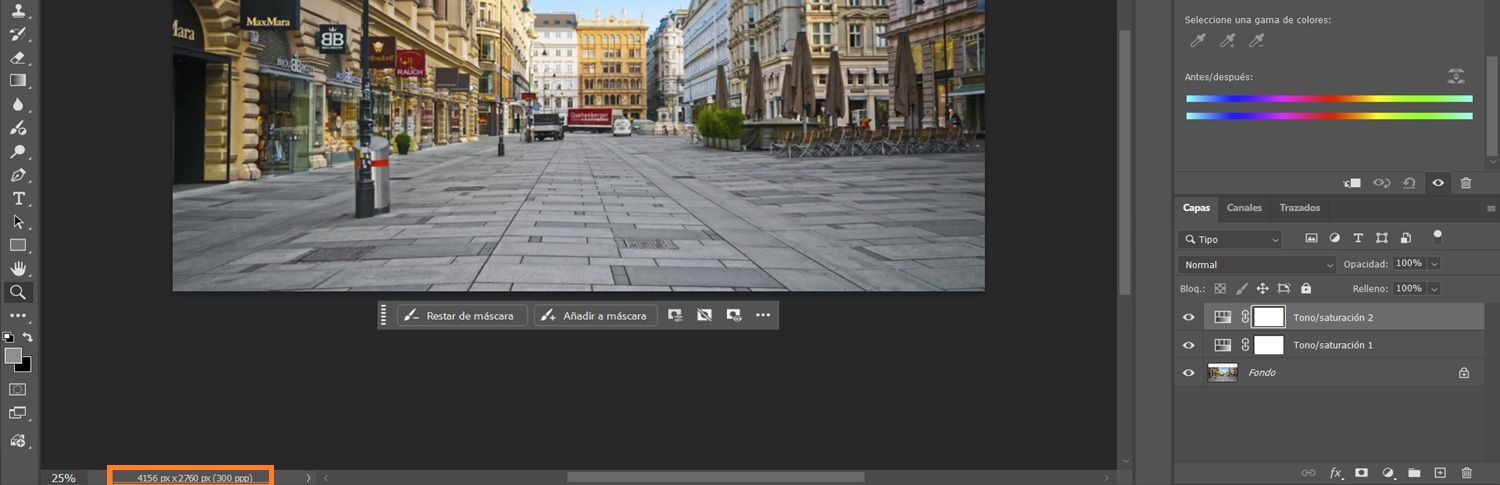Toggle the layer filtering switch
This screenshot has width=1500, height=485.
click(x=1438, y=237)
